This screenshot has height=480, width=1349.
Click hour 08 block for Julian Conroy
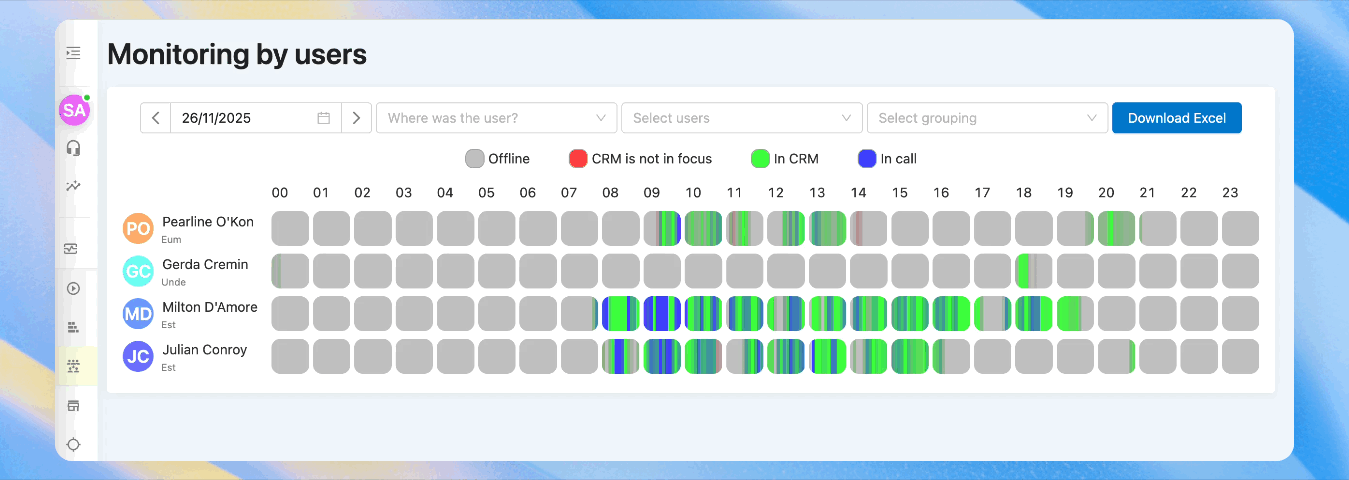click(621, 356)
